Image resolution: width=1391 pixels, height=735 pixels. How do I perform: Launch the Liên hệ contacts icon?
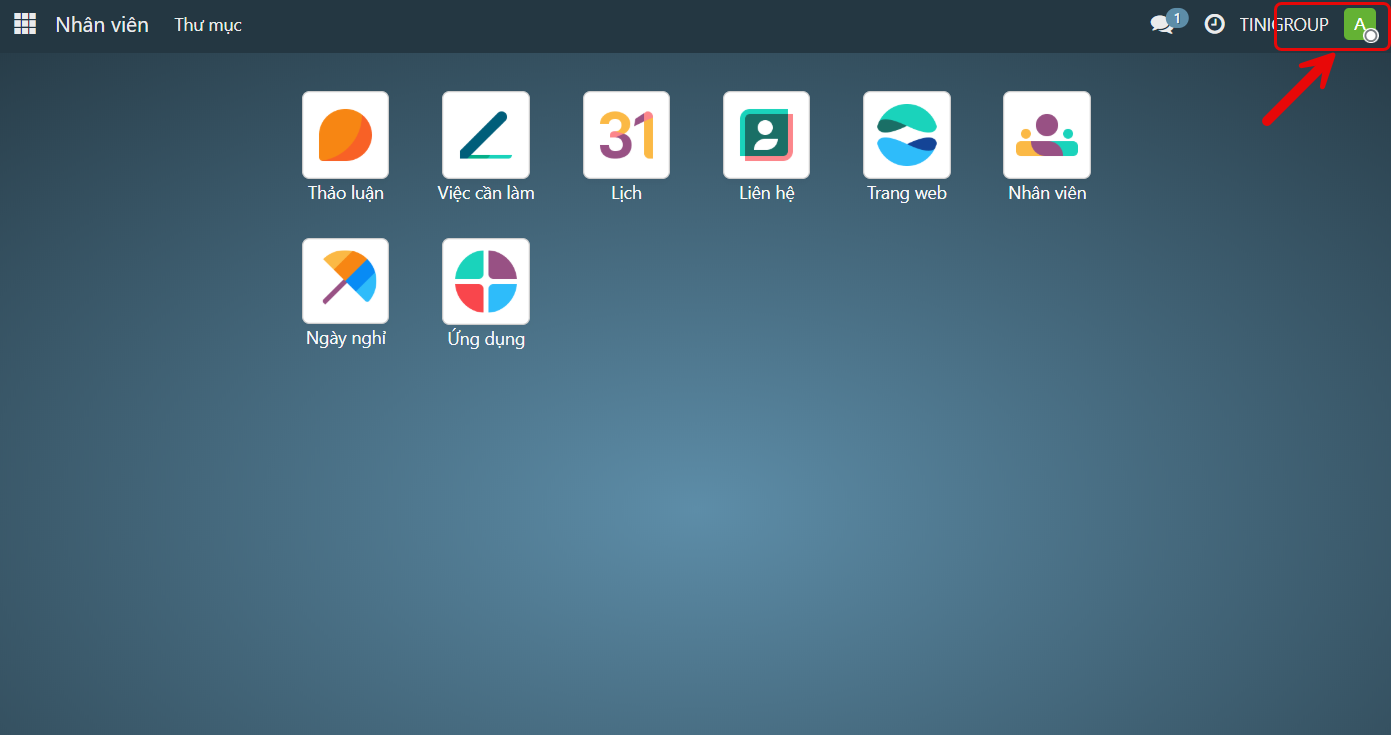coord(766,135)
